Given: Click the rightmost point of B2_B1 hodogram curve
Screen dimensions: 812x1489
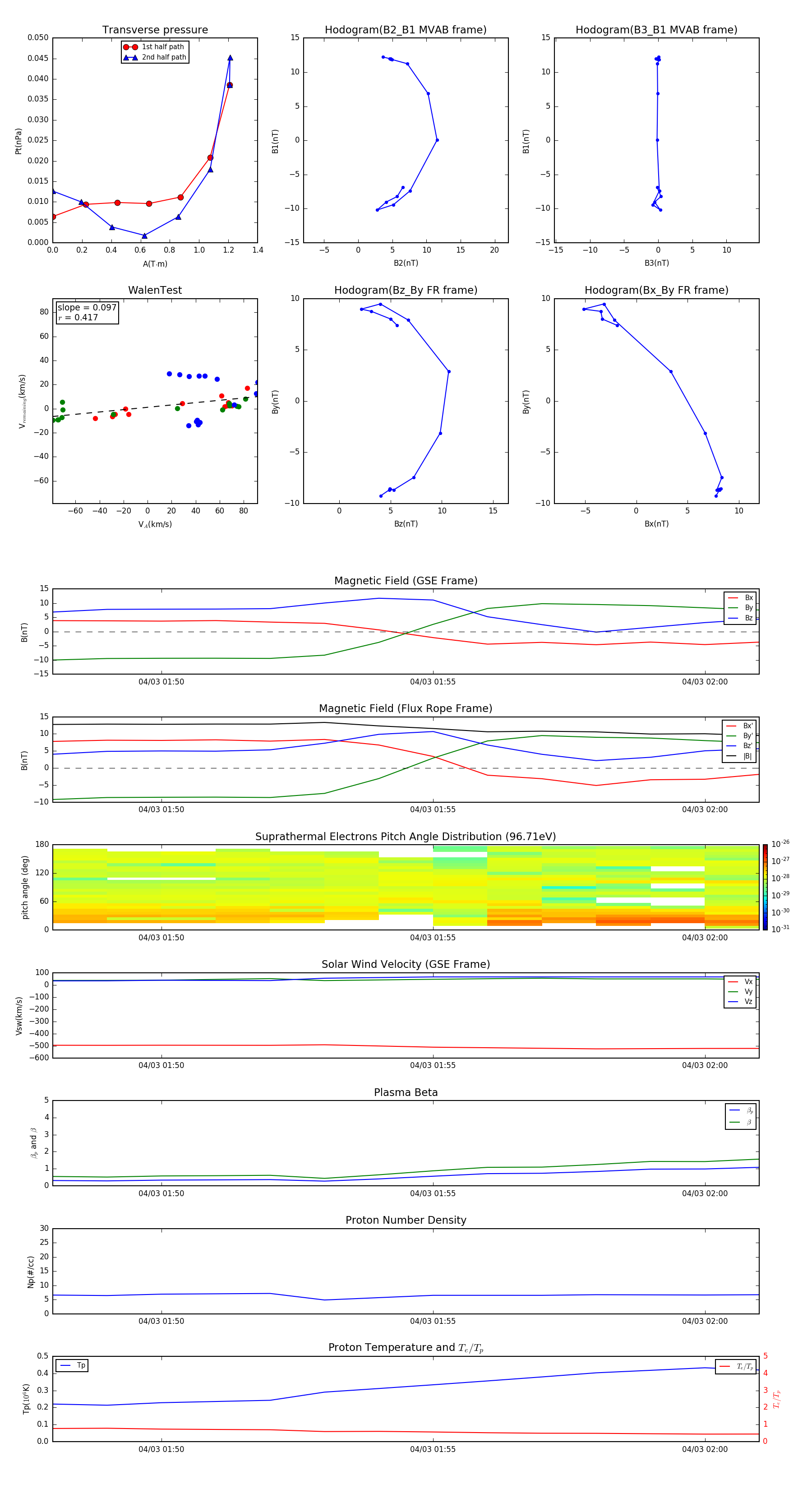Looking at the screenshot, I should tap(437, 140).
